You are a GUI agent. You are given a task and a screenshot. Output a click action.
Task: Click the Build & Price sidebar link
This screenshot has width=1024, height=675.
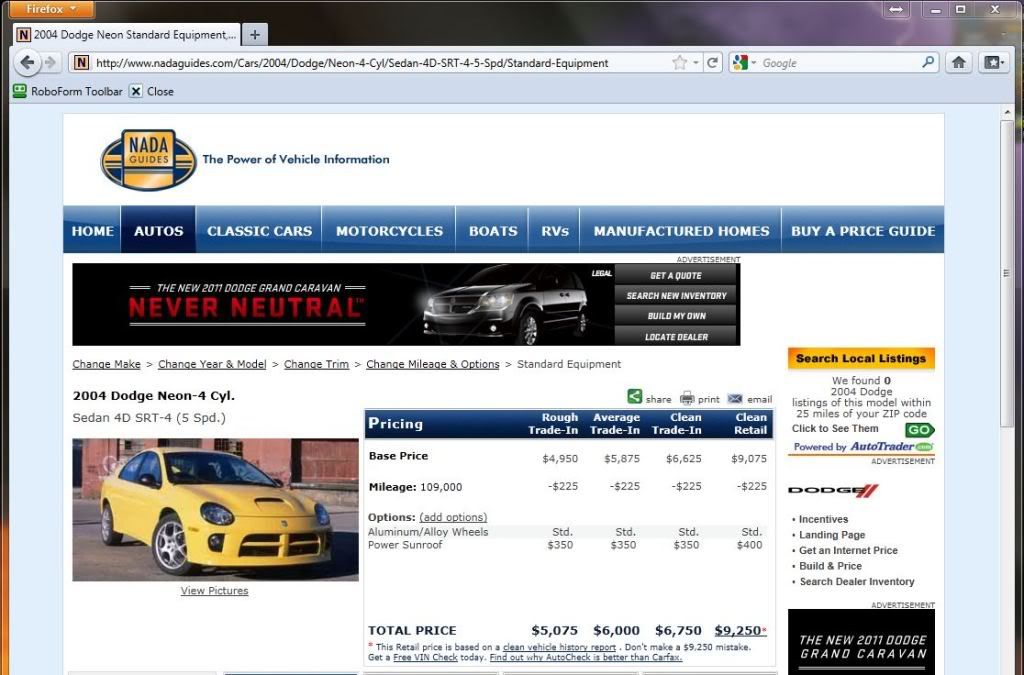pos(830,566)
